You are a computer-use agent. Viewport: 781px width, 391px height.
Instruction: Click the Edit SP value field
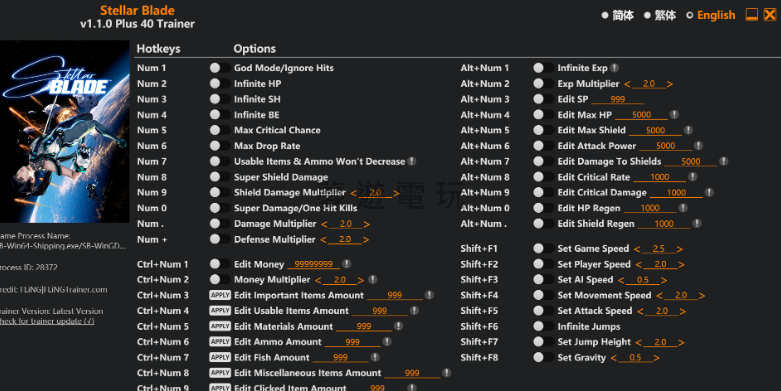pyautogui.click(x=618, y=99)
